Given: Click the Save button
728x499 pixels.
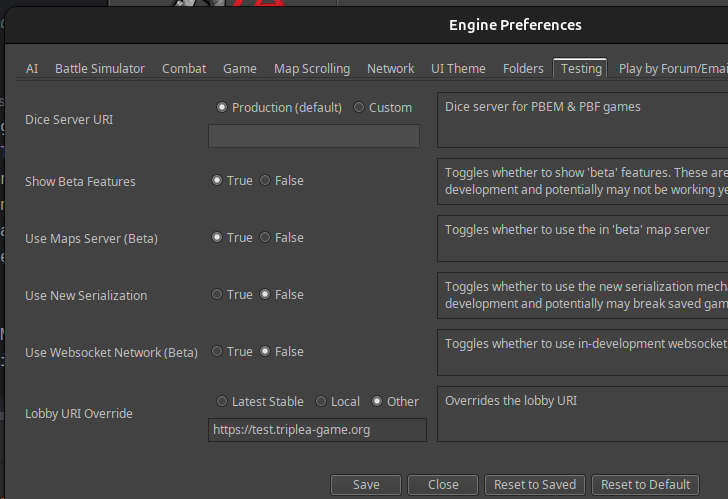Looking at the screenshot, I should click(x=366, y=484).
